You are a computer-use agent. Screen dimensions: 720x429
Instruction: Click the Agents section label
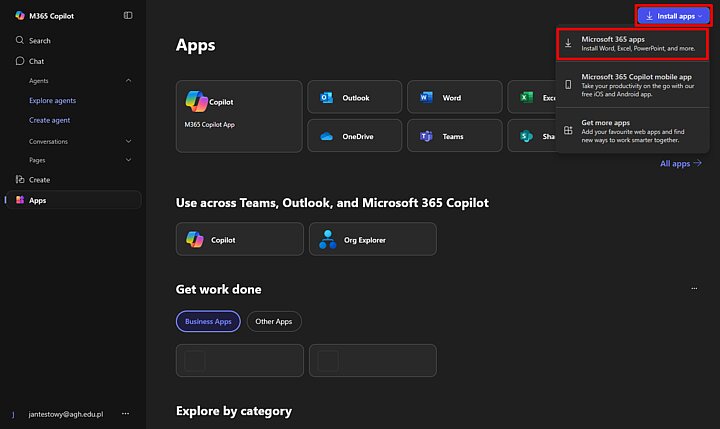pos(39,81)
